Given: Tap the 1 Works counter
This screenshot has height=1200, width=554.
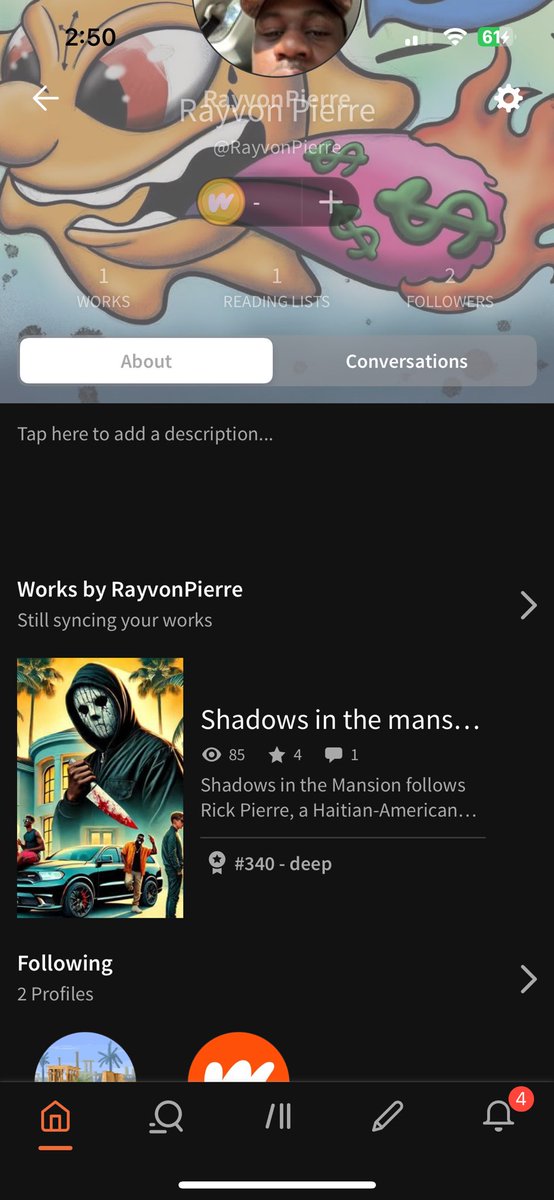Looking at the screenshot, I should [x=103, y=288].
